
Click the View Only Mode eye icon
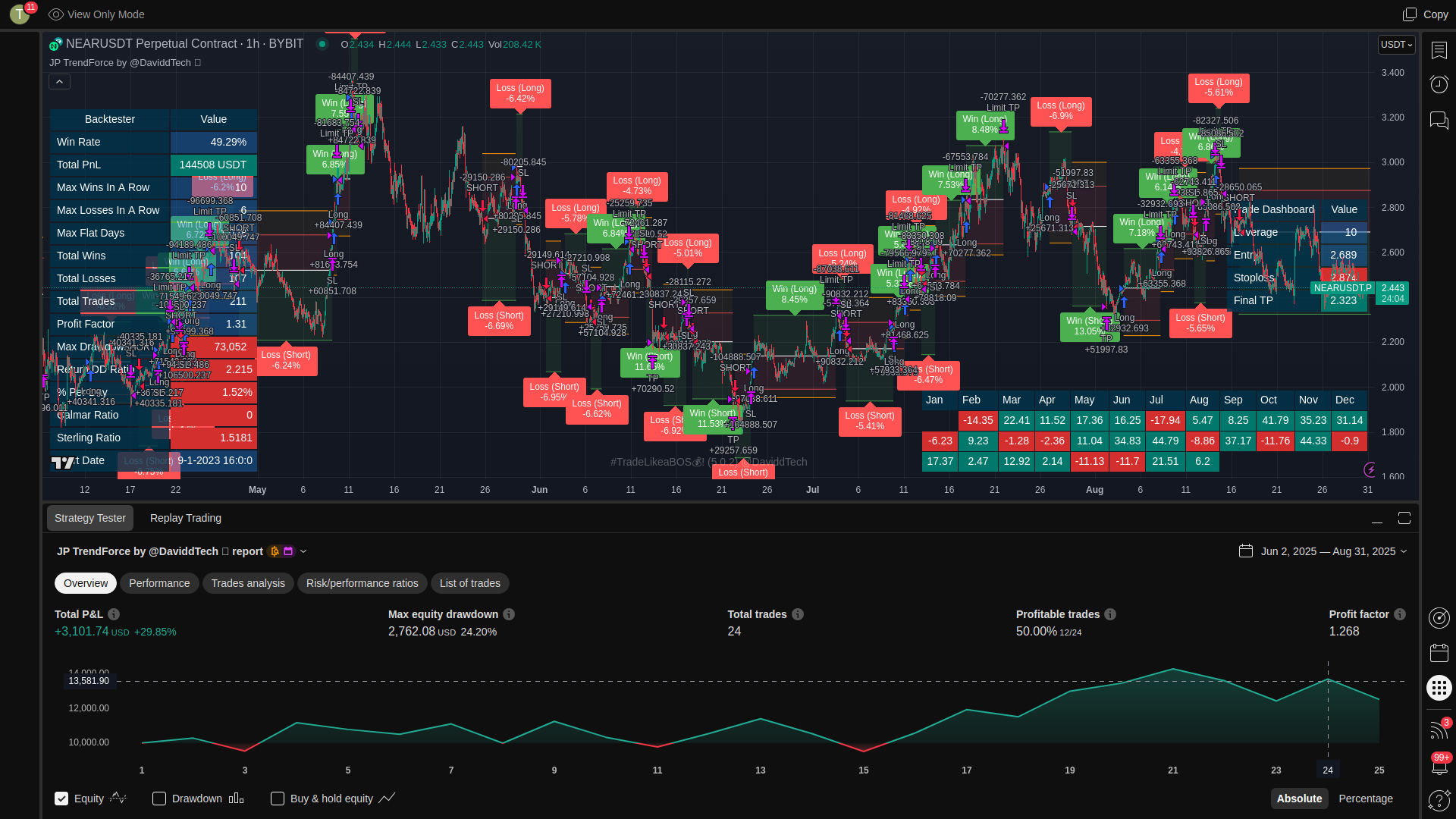55,14
